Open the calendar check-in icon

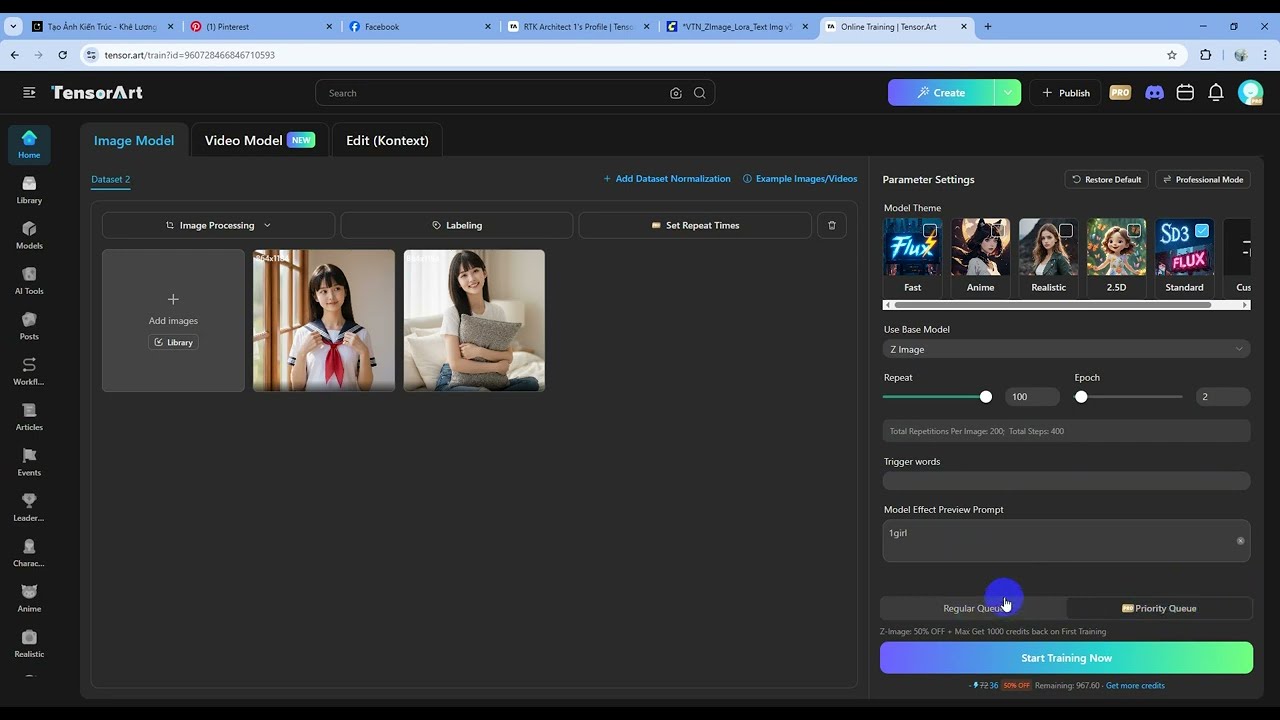1185,92
